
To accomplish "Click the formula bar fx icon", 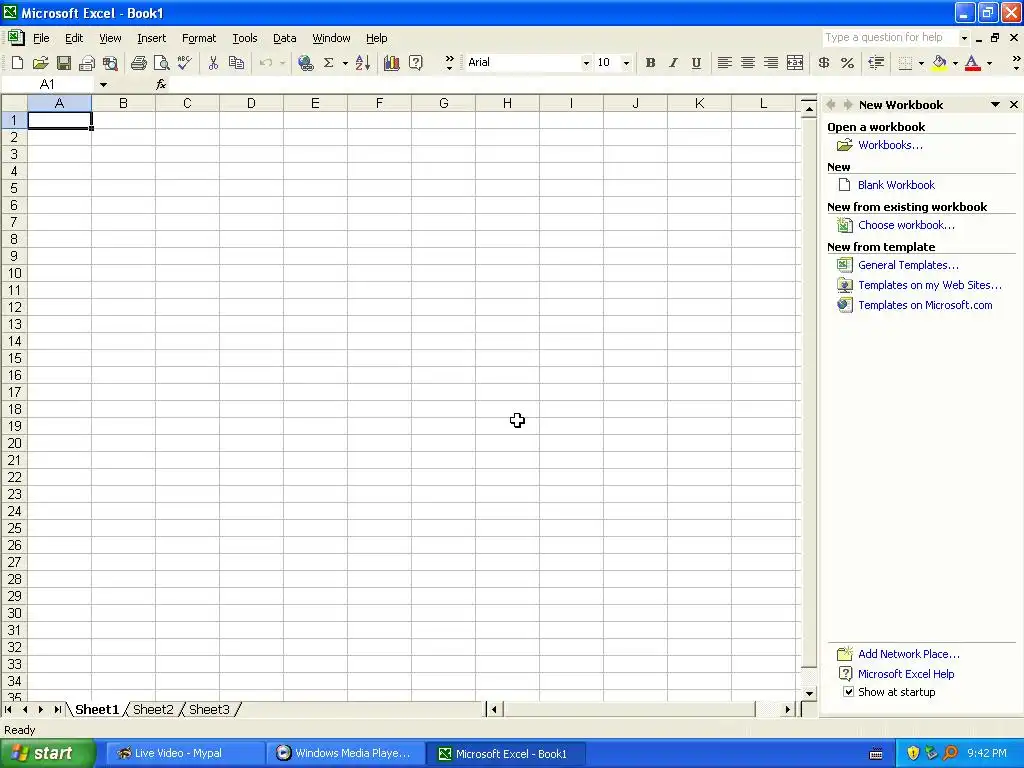I will [161, 84].
